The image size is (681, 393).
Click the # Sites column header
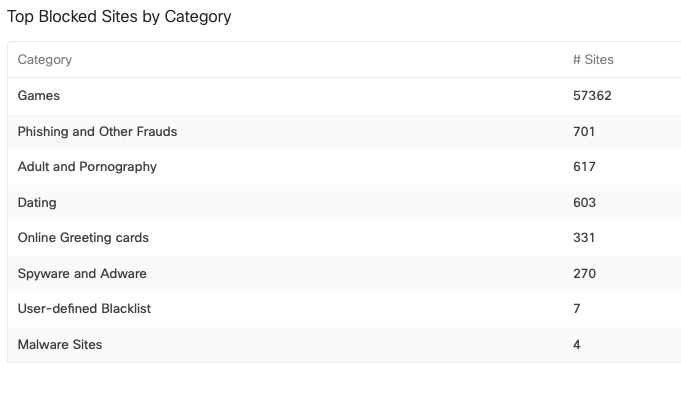pyautogui.click(x=593, y=59)
